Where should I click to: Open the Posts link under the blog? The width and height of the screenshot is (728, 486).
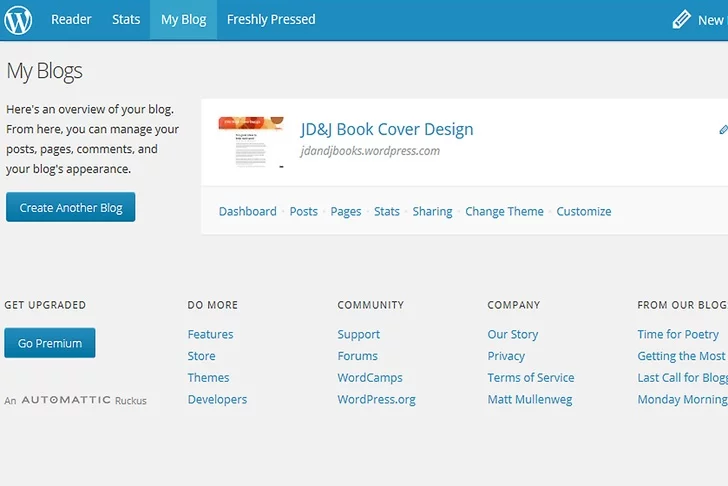[303, 211]
